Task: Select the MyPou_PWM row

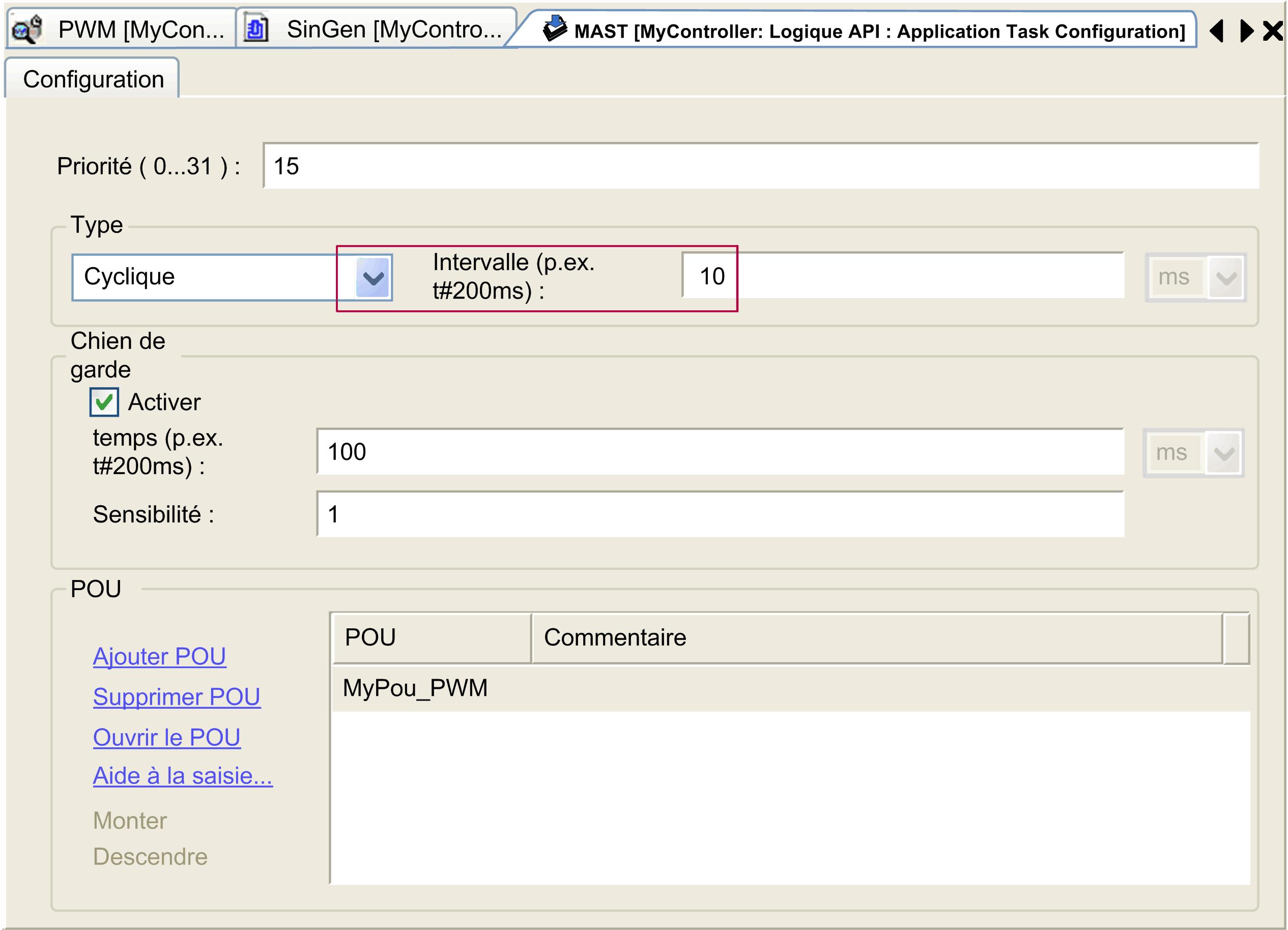Action: click(x=790, y=688)
